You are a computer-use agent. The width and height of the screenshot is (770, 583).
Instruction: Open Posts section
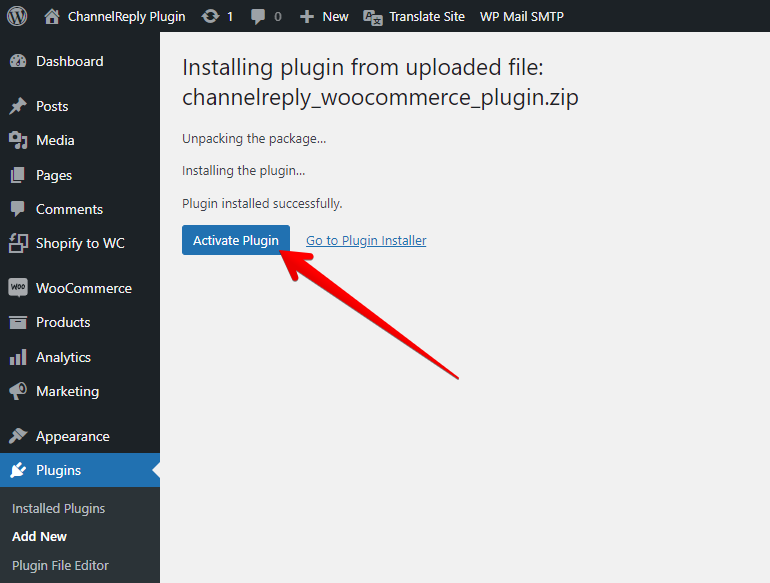pos(52,106)
